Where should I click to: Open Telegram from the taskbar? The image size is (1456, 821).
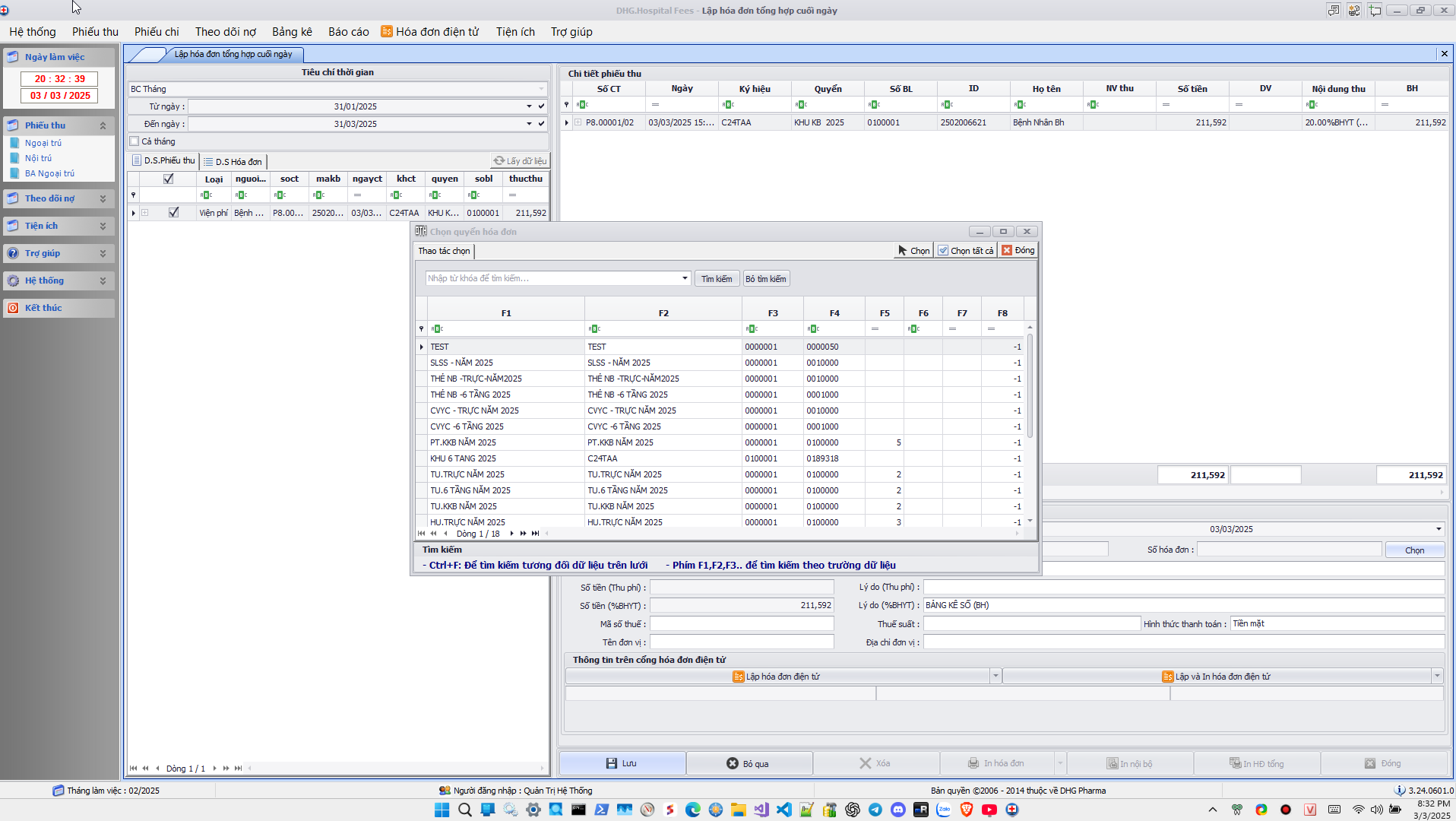[875, 810]
